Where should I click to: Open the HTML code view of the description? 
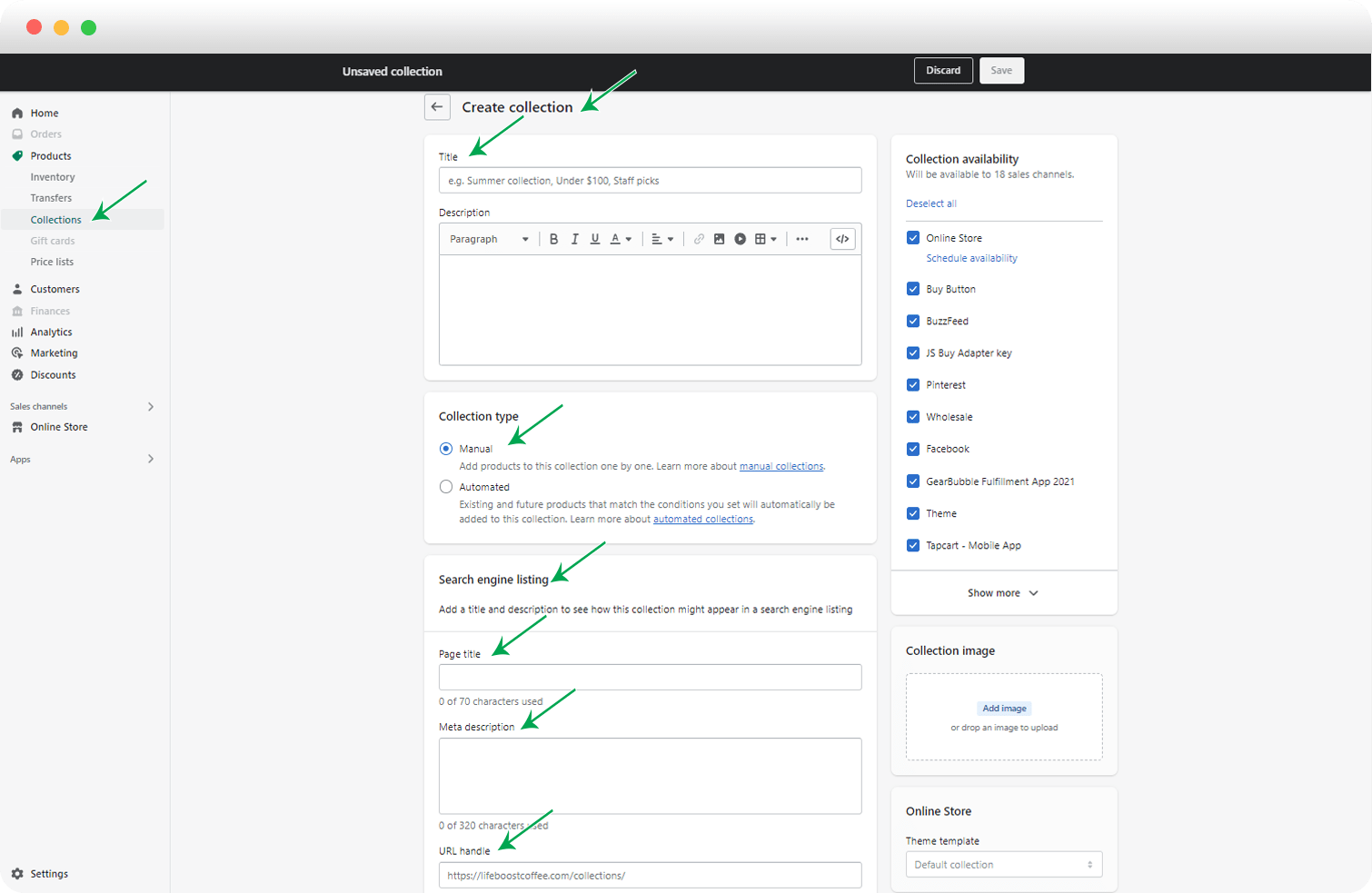point(841,238)
